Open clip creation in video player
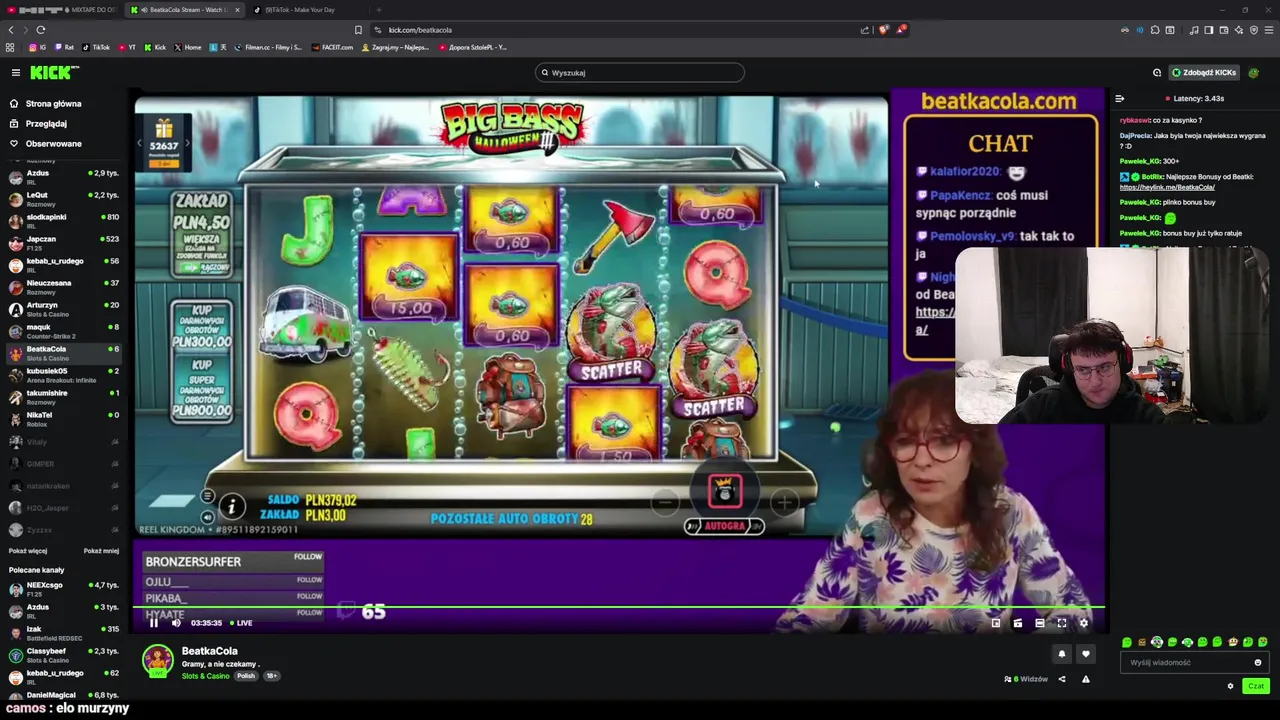 1018,623
